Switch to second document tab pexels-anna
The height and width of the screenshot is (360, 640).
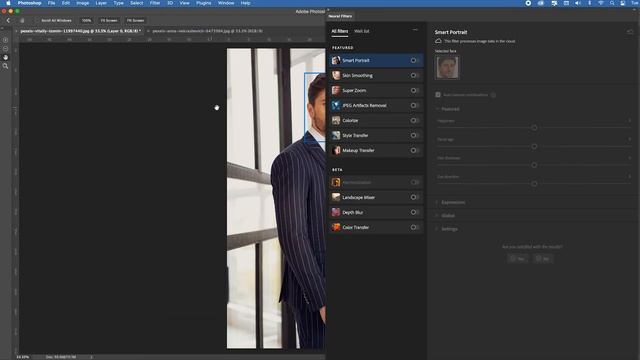(x=207, y=31)
